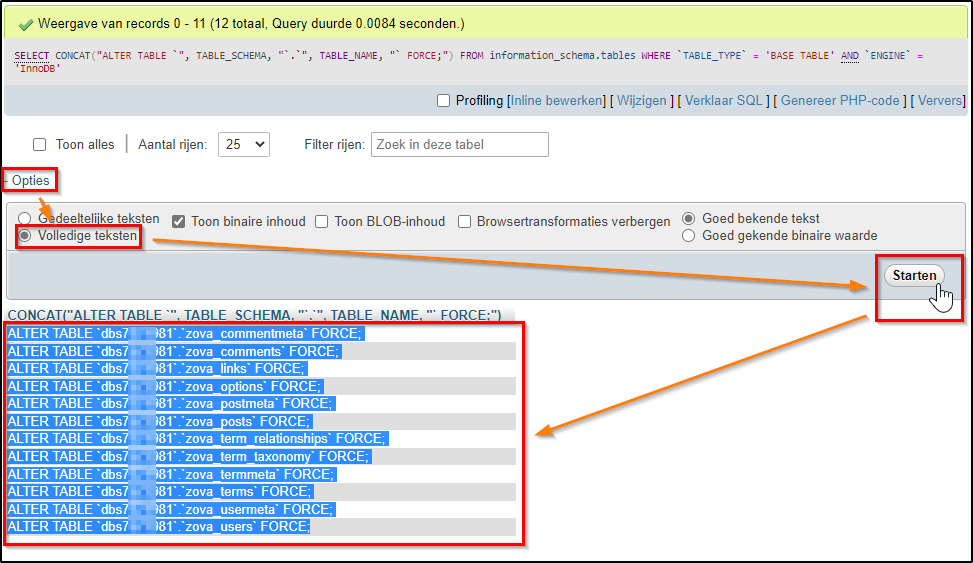
Task: Enable the Profiling checkbox
Action: 444,101
